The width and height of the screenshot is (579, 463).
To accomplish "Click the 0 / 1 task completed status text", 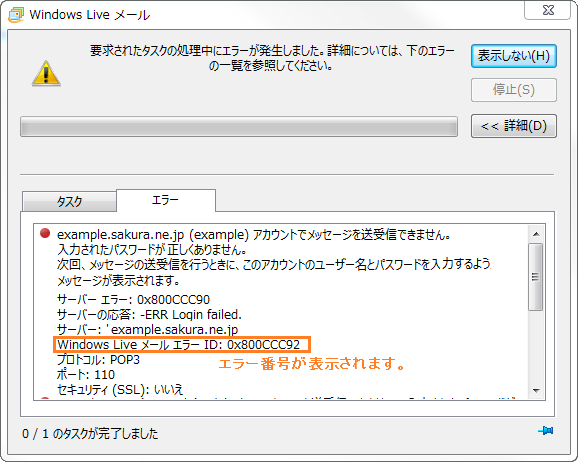I will pyautogui.click(x=90, y=433).
